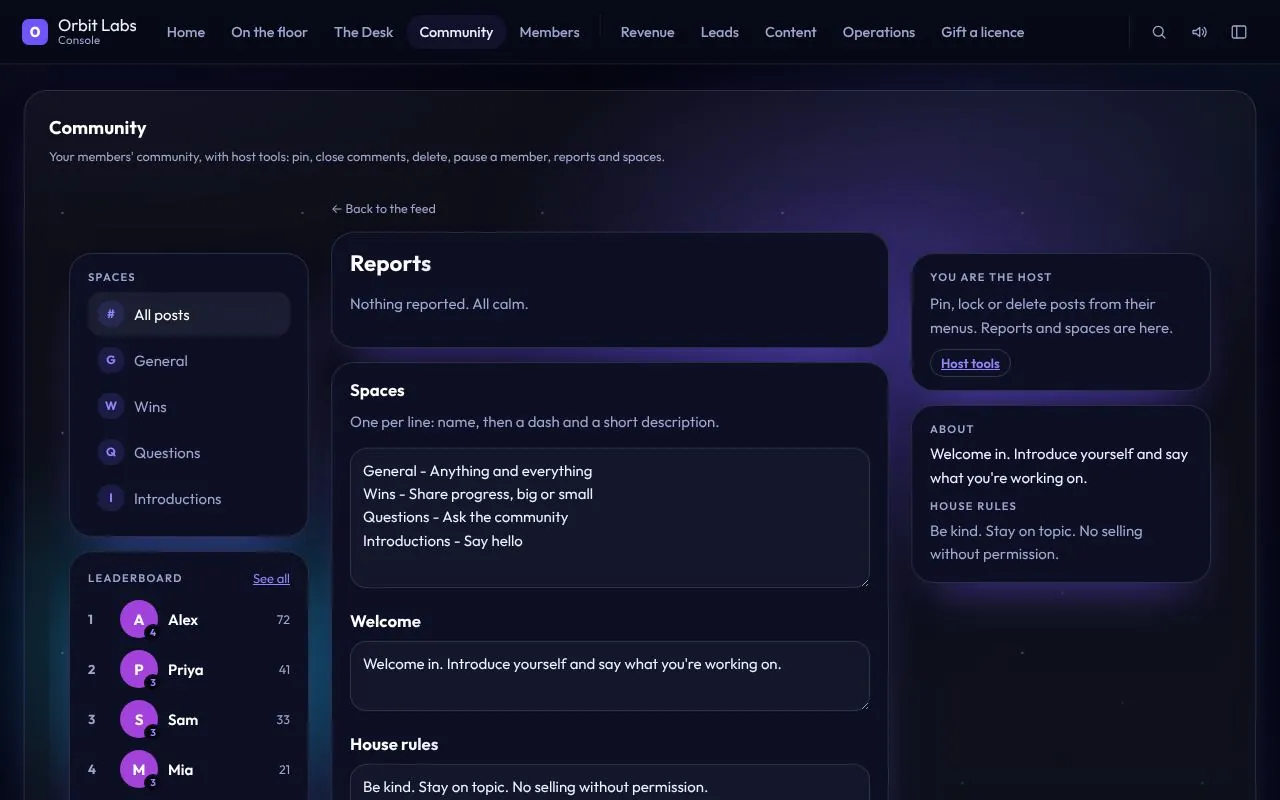Click Priya's avatar in leaderboard

139,670
